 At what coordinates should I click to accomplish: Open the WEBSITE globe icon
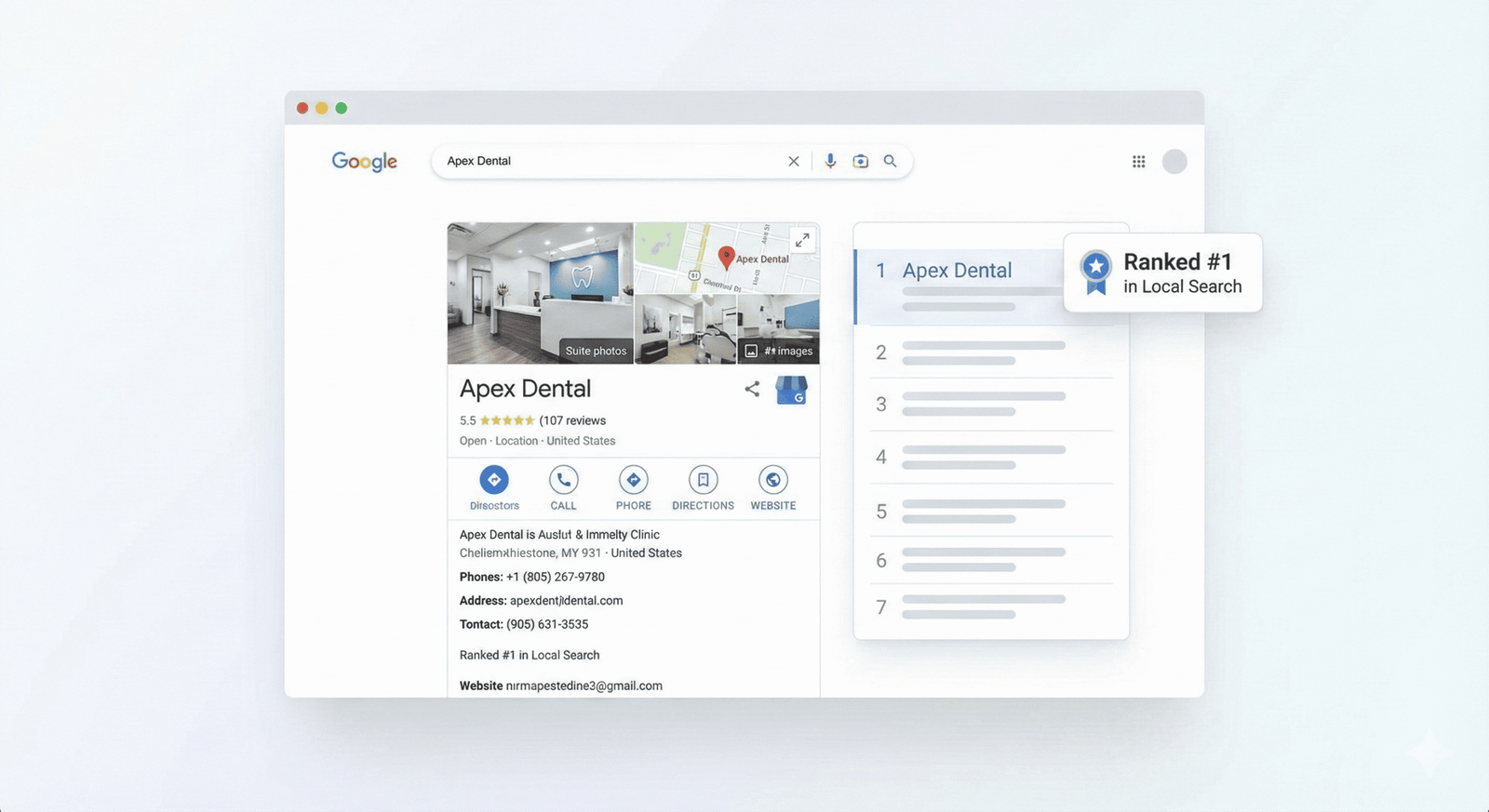[772, 480]
